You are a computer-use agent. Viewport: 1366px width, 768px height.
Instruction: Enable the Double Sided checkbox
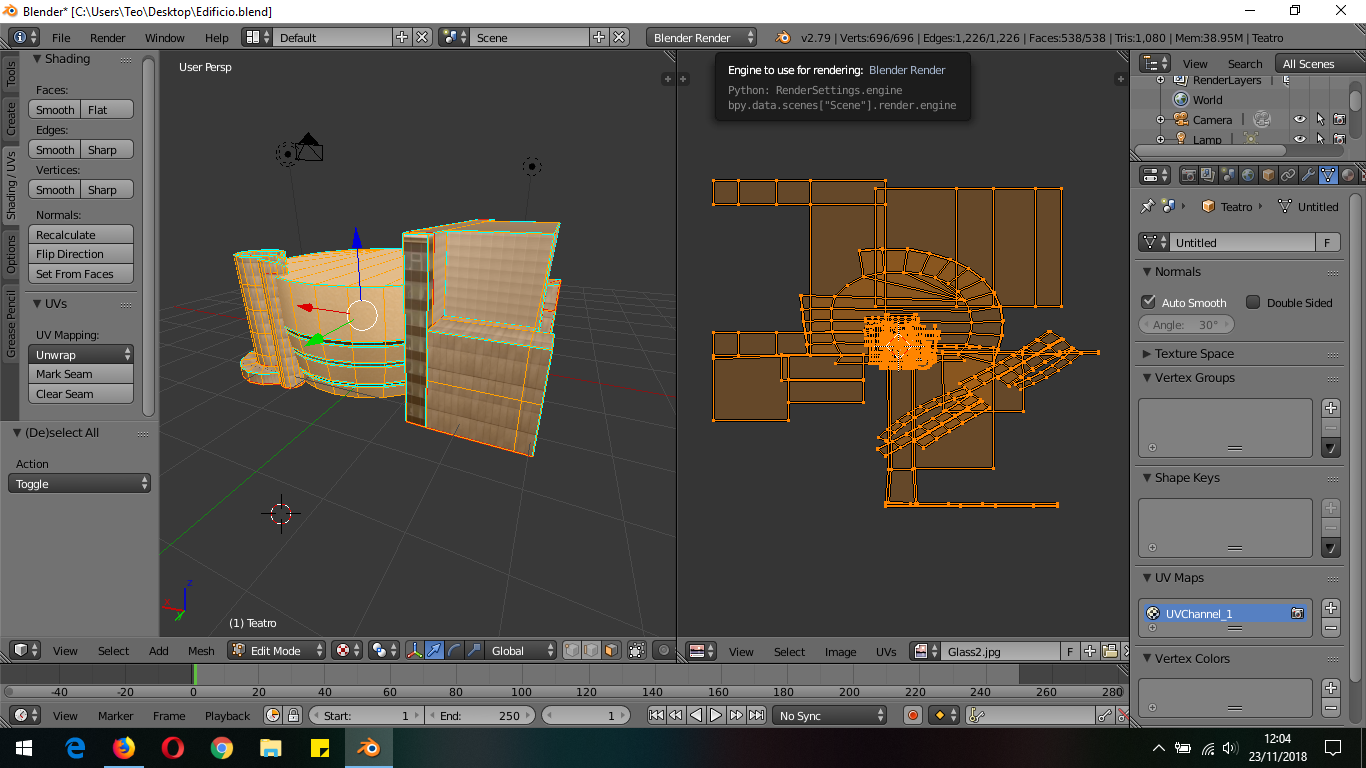[x=1253, y=302]
